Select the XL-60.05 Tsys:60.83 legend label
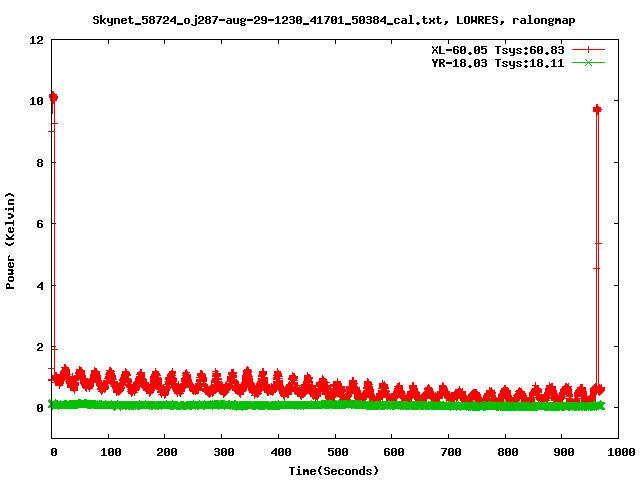Viewport: 640px width, 480px height. [x=498, y=50]
